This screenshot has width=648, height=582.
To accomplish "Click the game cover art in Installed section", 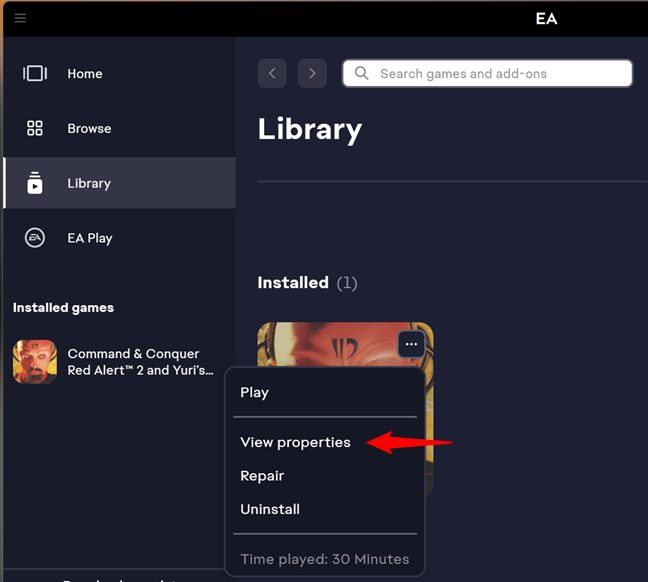I will (345, 344).
